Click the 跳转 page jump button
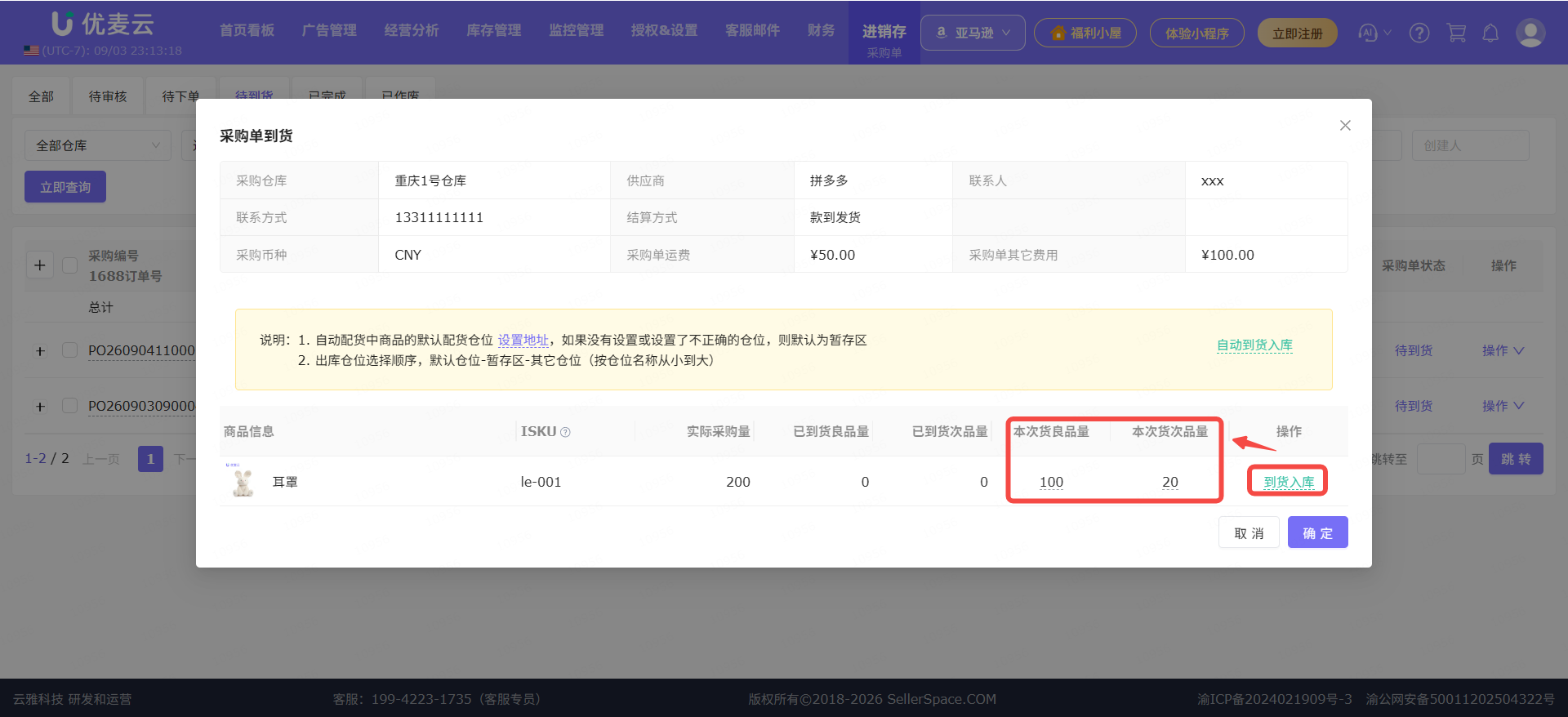The height and width of the screenshot is (717, 1568). click(x=1516, y=459)
